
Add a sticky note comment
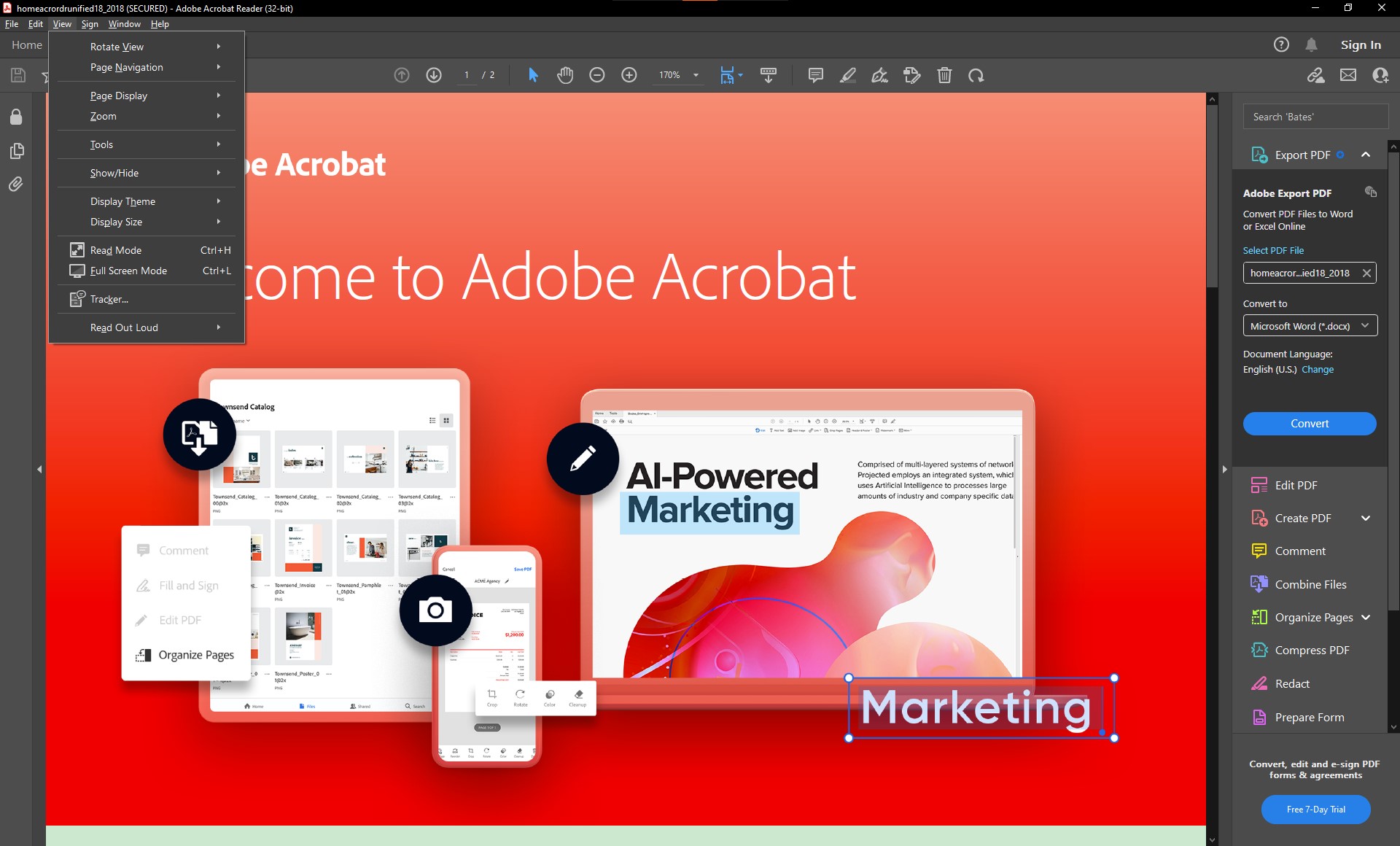814,75
